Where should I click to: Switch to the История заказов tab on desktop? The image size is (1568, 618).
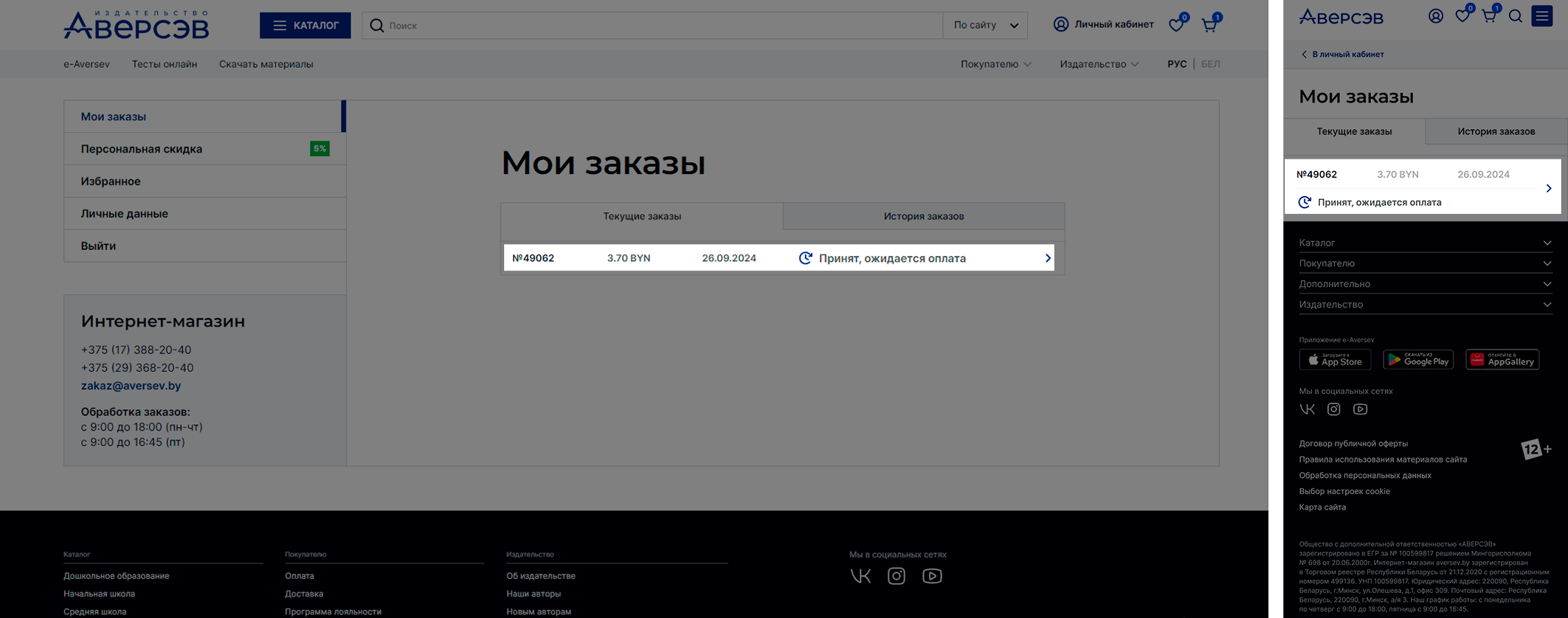(923, 216)
